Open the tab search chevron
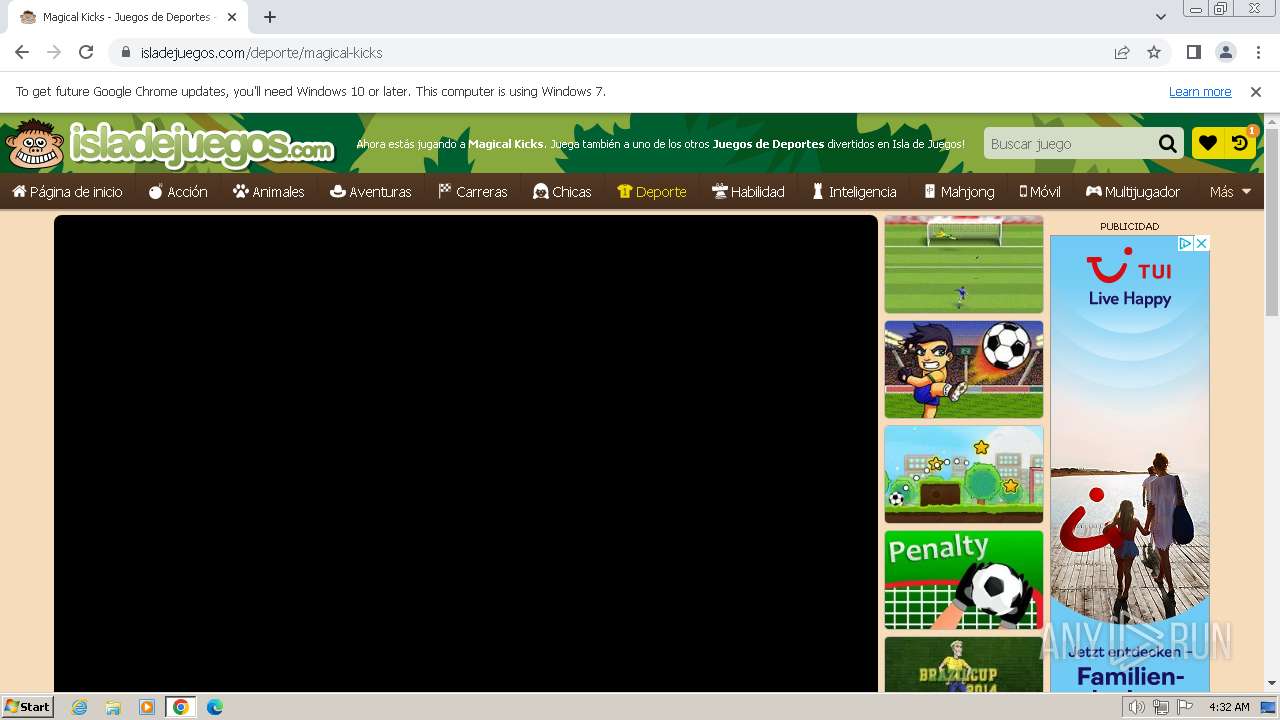 pyautogui.click(x=1161, y=17)
